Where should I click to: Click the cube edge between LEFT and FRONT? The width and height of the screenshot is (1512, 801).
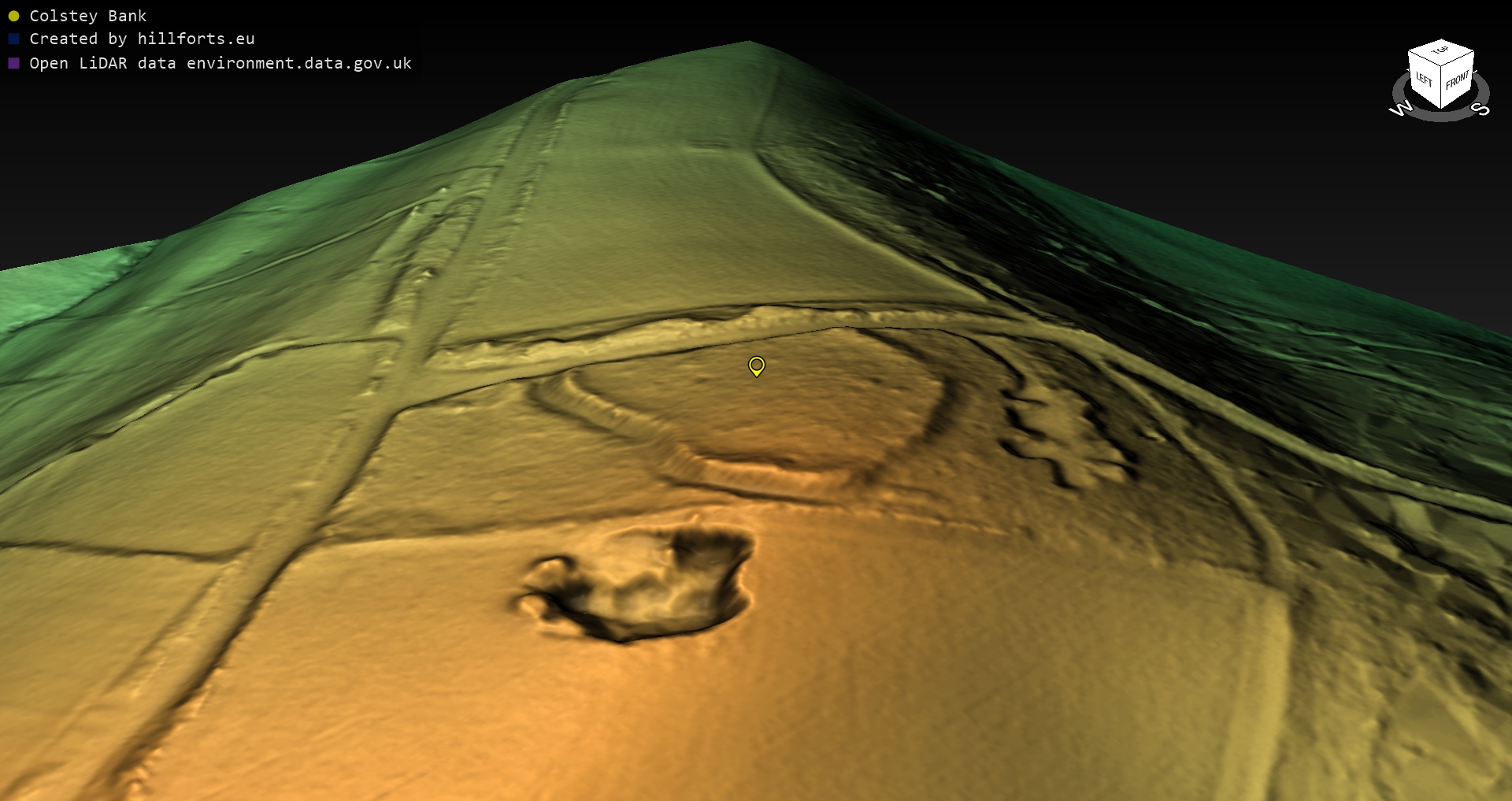click(1441, 88)
